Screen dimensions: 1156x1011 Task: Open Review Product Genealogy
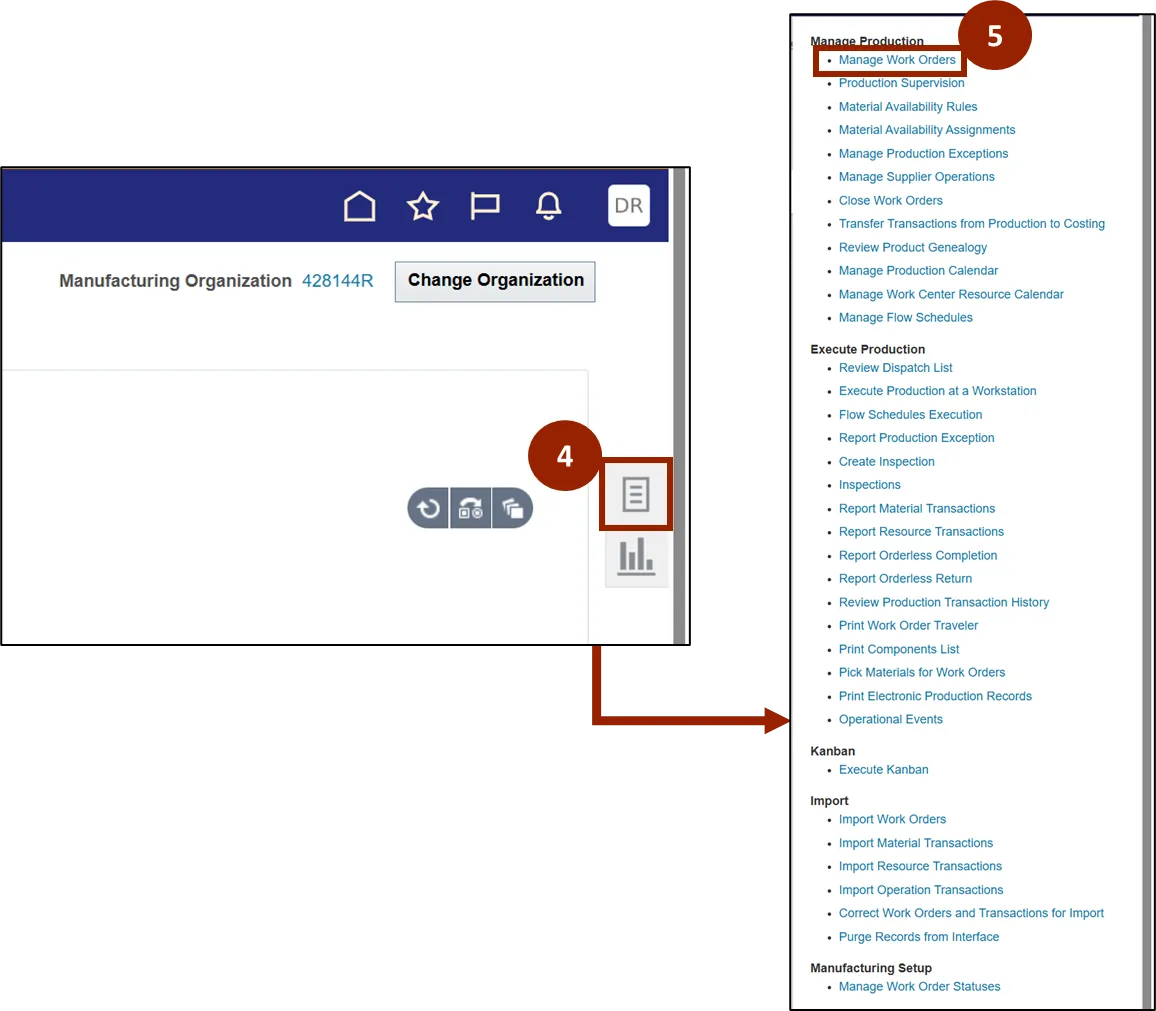click(913, 248)
